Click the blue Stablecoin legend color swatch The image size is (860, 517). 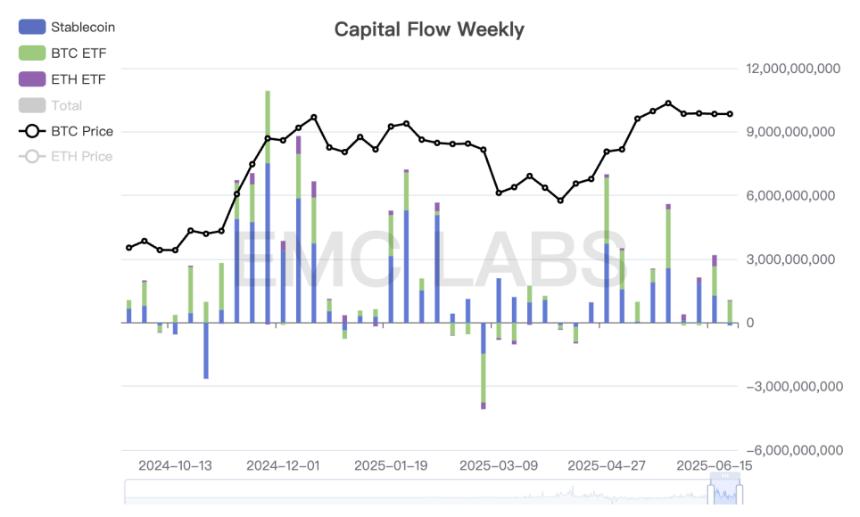32,27
